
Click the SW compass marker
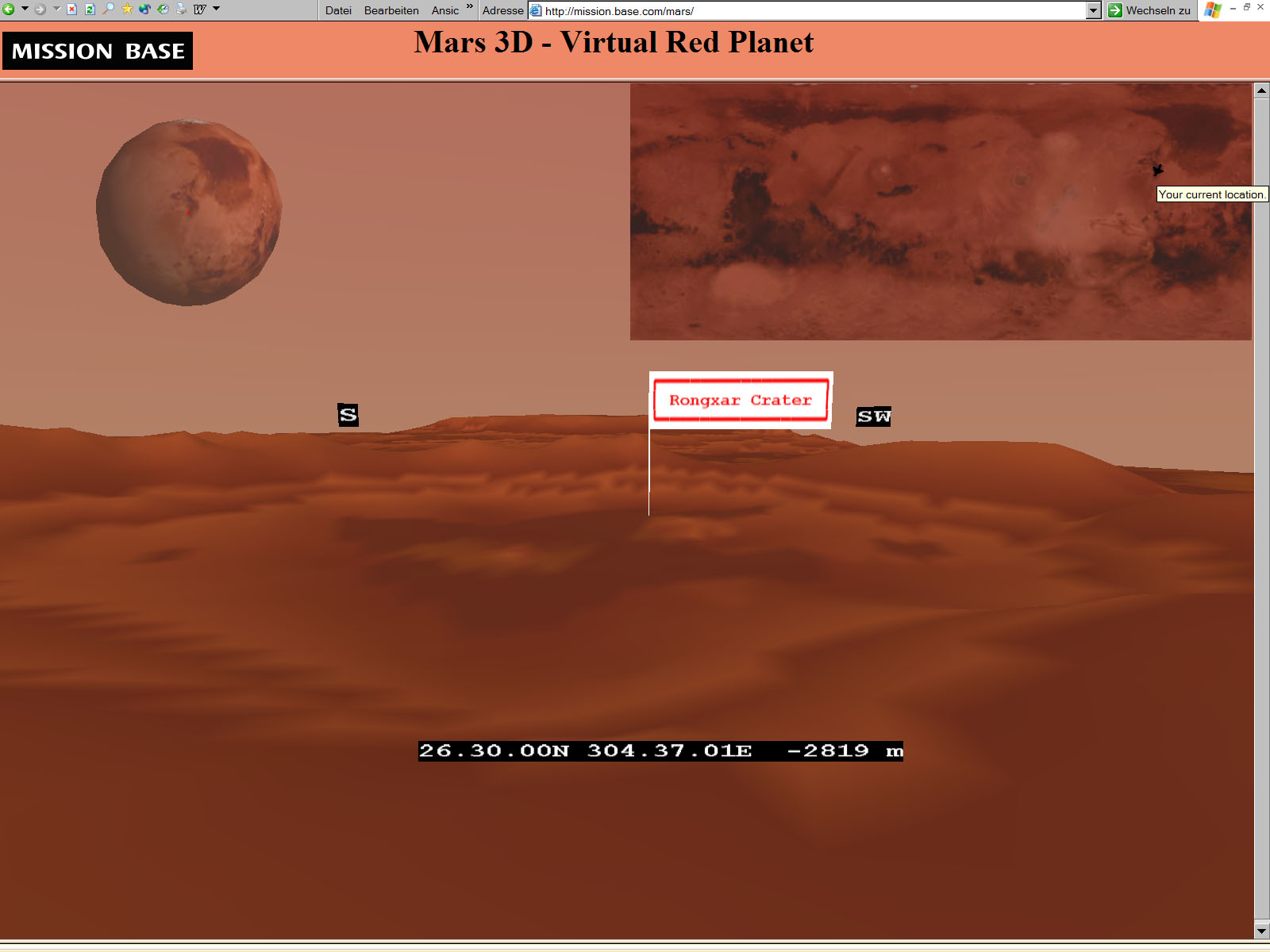(873, 416)
